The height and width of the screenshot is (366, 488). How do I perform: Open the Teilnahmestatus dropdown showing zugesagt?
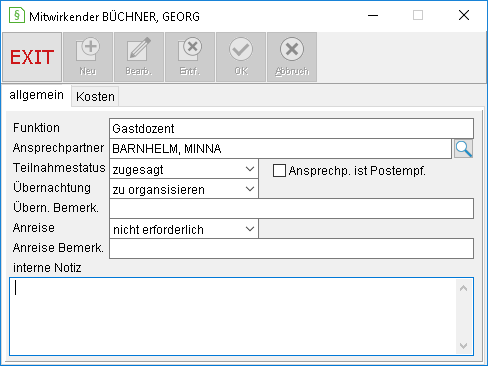(x=184, y=169)
